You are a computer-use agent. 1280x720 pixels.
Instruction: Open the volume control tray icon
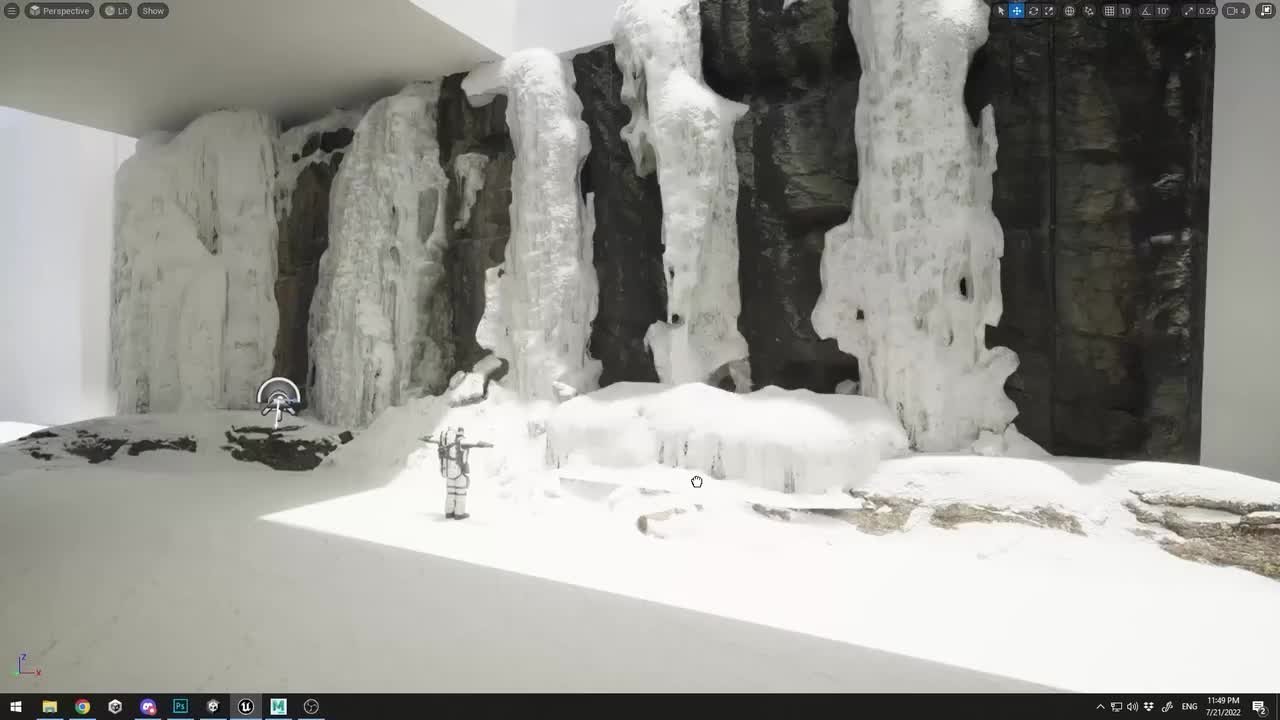pos(1132,707)
